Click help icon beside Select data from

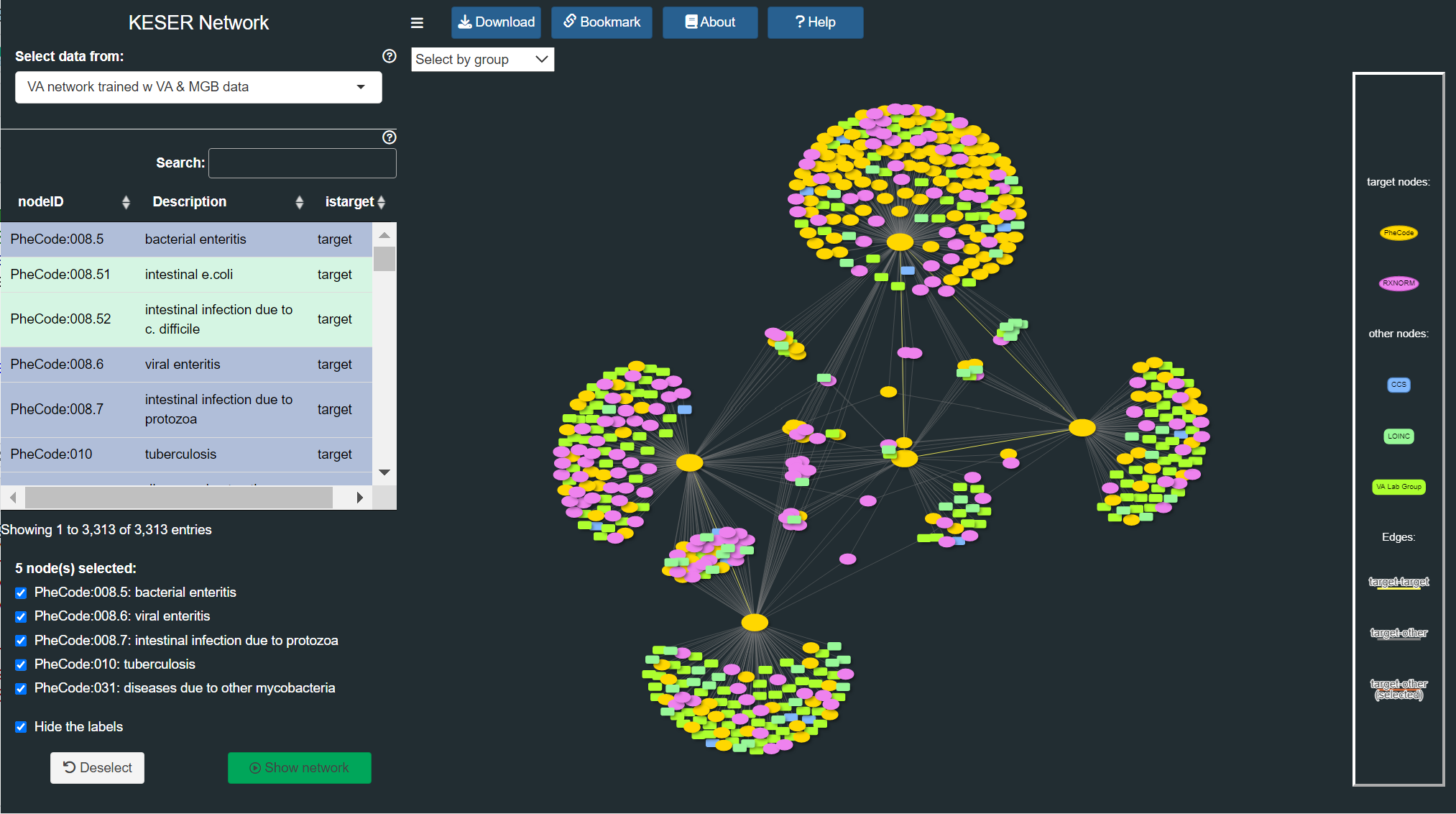(390, 56)
